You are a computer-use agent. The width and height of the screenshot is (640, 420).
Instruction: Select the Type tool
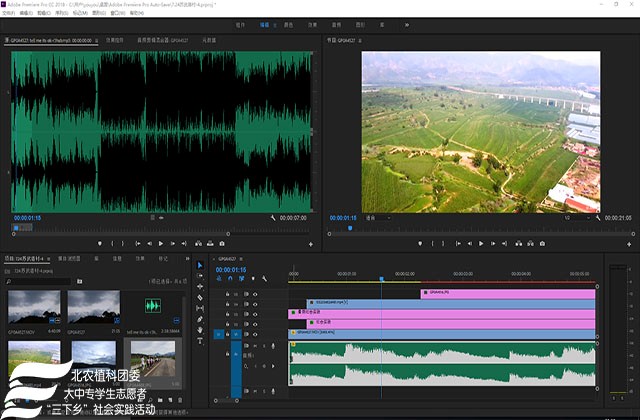coord(200,341)
